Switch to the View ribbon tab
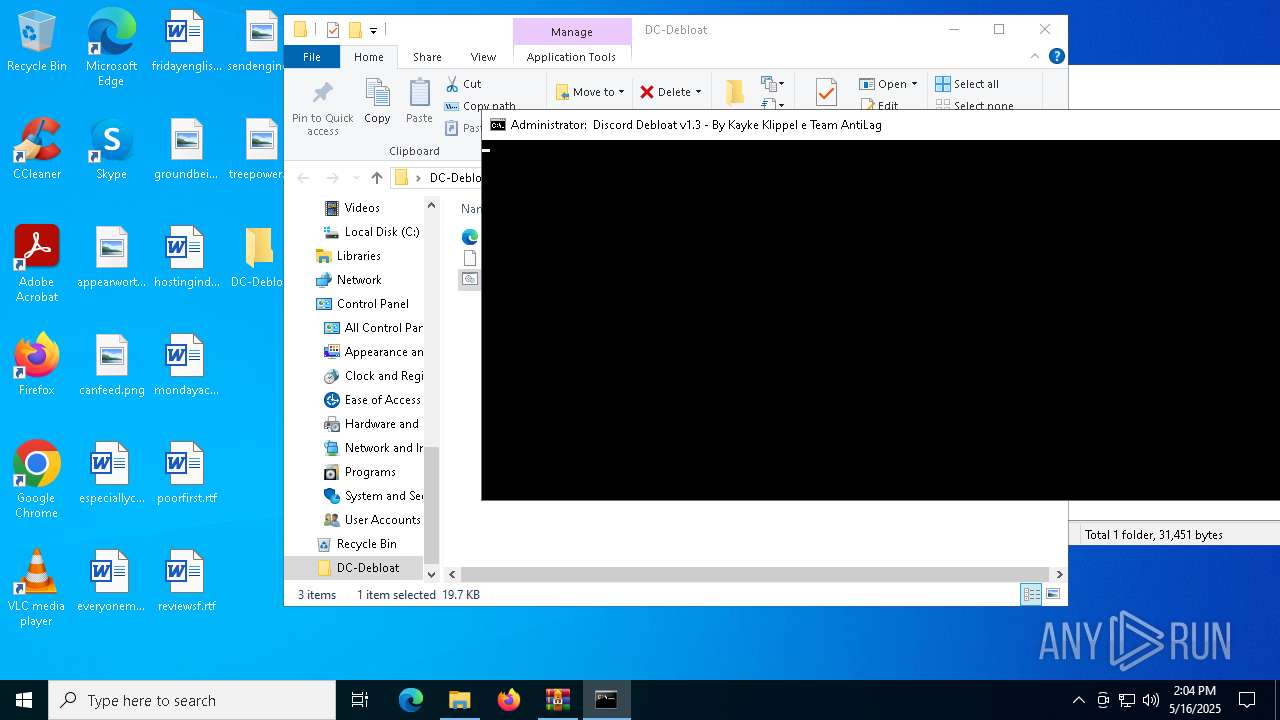 click(x=483, y=57)
